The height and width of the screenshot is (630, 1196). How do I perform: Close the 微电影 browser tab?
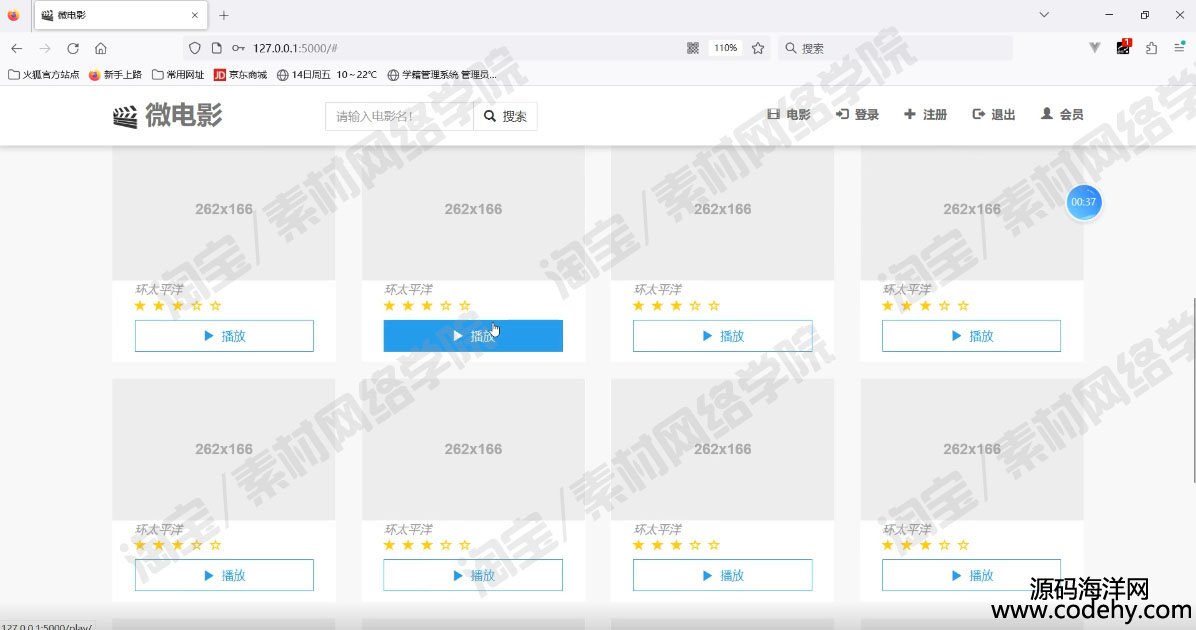click(x=195, y=15)
